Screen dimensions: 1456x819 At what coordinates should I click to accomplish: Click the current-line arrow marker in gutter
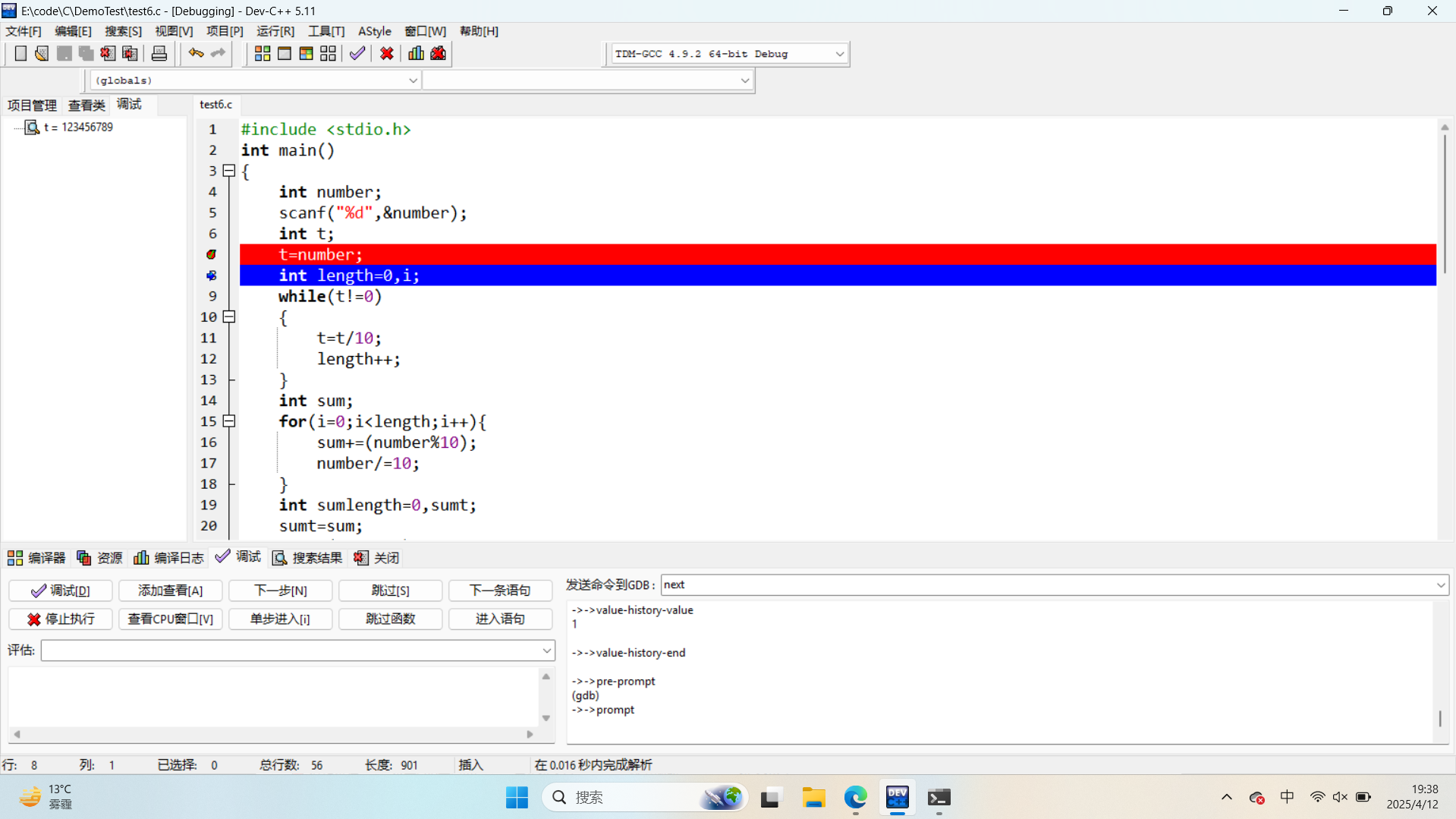point(212,276)
